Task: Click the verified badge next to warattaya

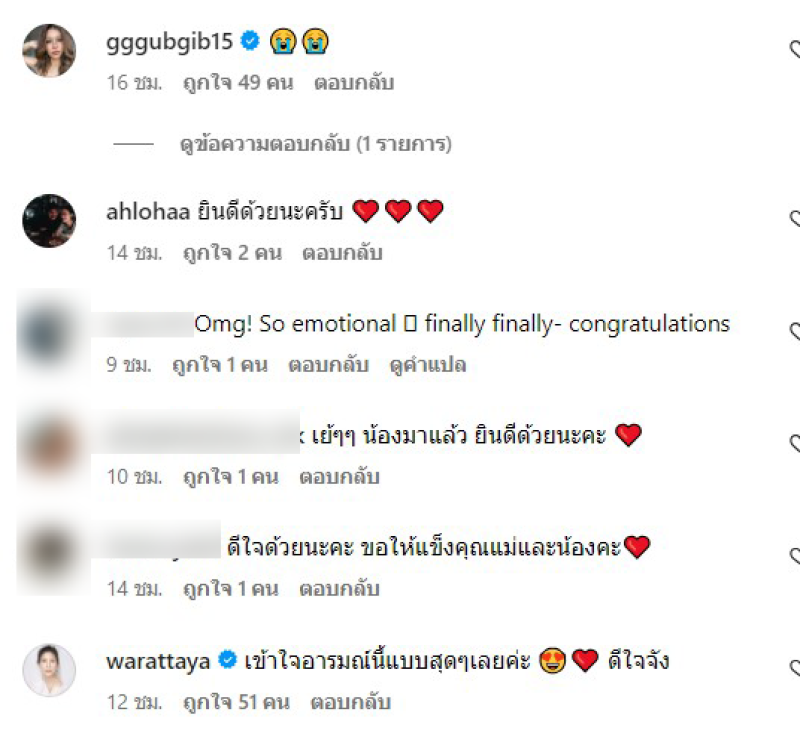Action: pyautogui.click(x=227, y=659)
